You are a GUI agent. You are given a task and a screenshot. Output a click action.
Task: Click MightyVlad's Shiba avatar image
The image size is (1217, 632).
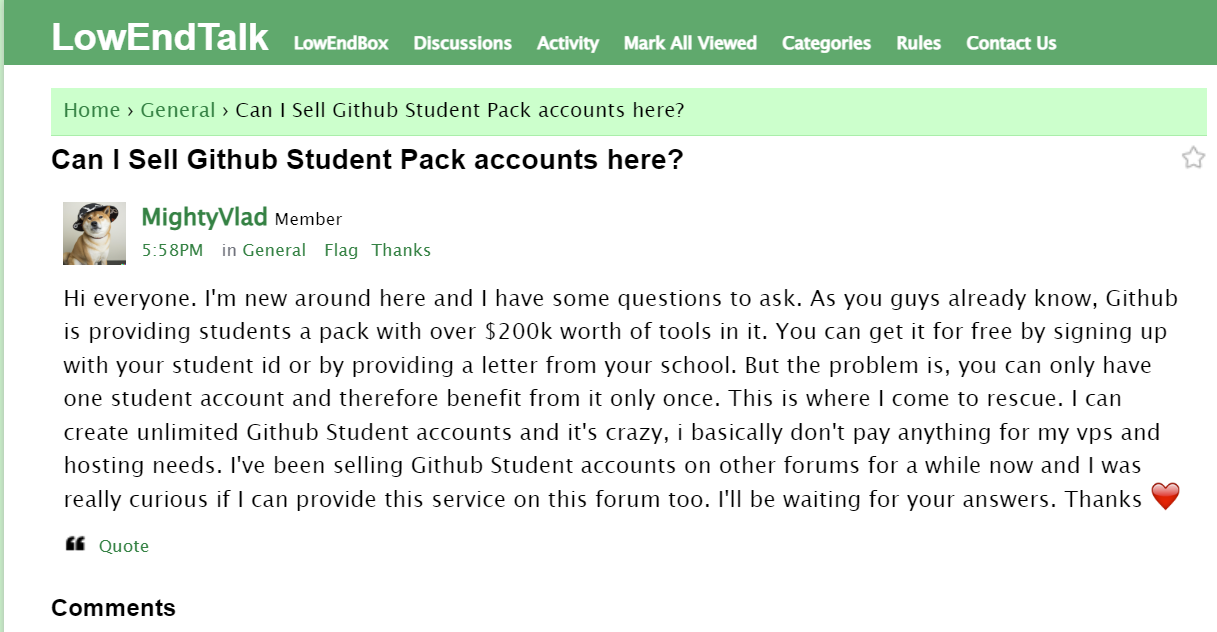[x=94, y=233]
